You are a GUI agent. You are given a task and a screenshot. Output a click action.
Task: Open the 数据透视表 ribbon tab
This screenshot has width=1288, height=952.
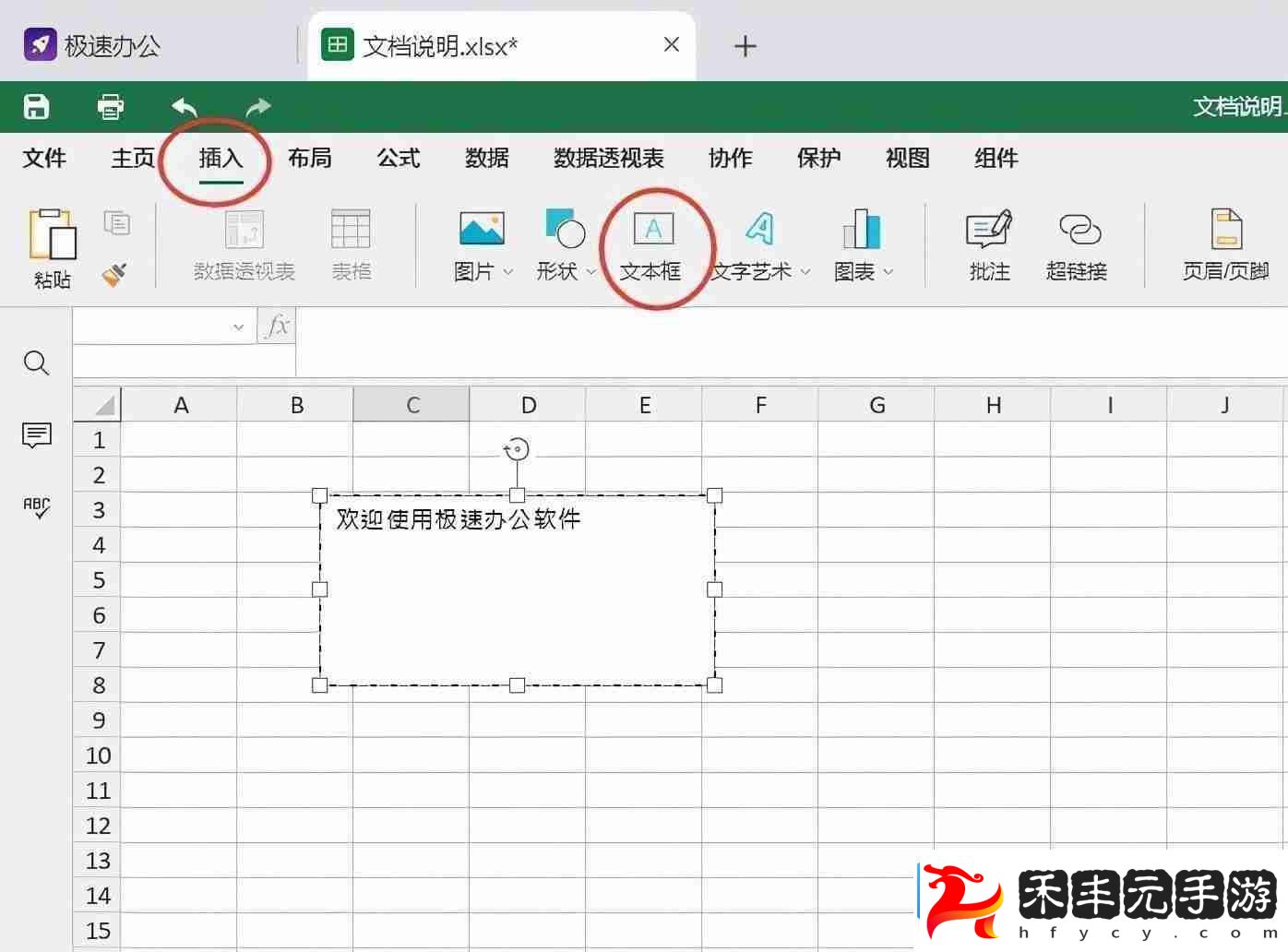coord(609,159)
